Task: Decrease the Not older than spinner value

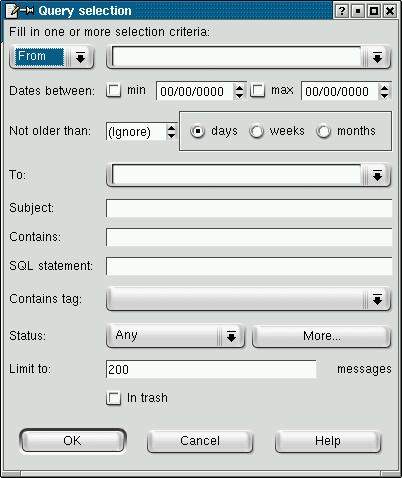Action: (171, 136)
